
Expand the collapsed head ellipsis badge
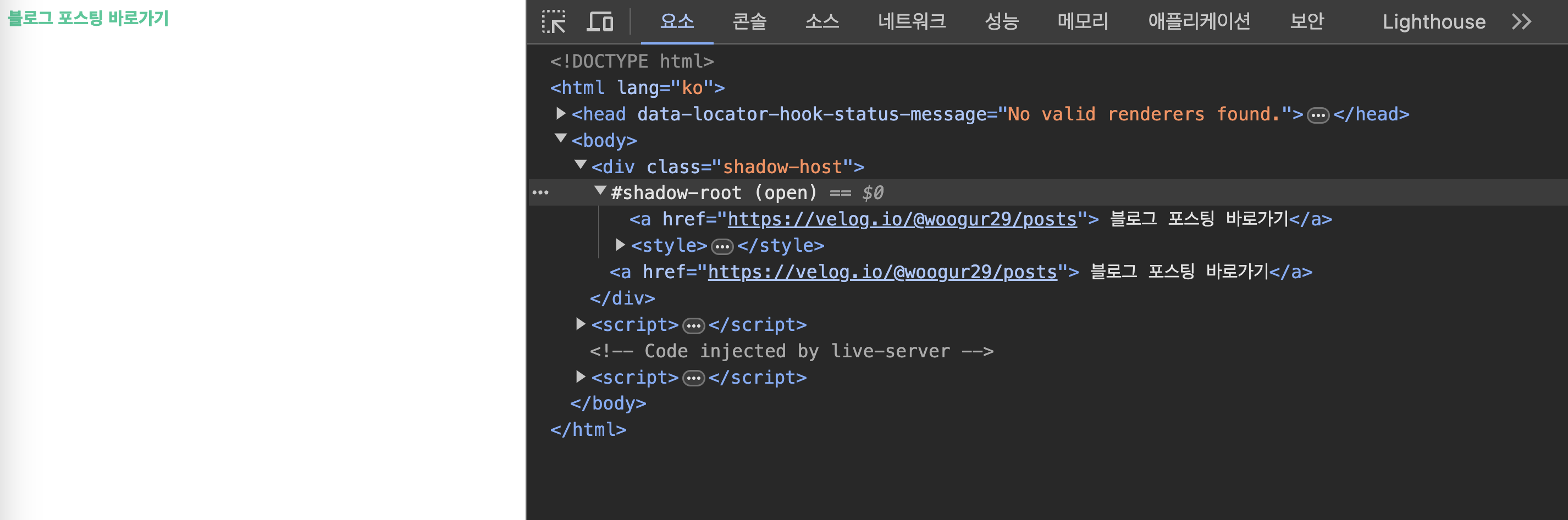[x=1318, y=115]
